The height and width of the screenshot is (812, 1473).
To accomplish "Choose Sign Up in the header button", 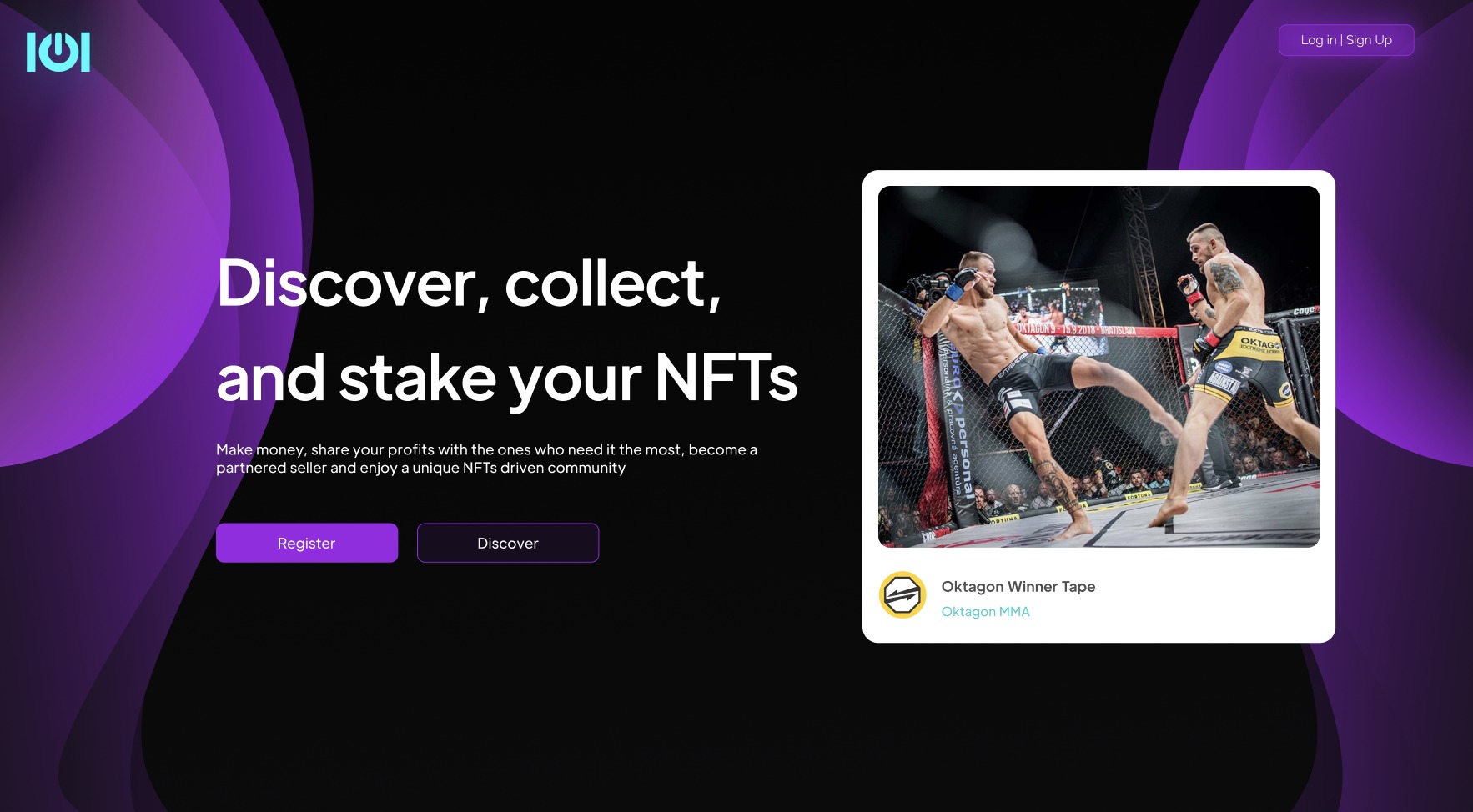I will [x=1369, y=40].
